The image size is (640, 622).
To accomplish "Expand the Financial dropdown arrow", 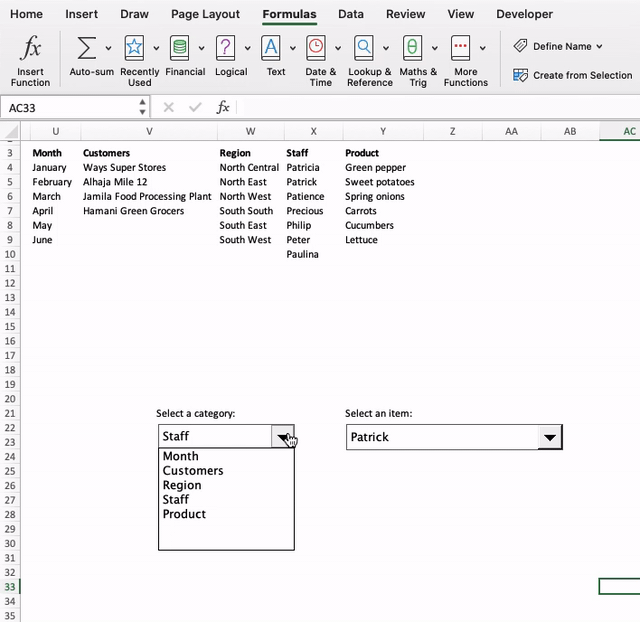I will (x=201, y=48).
